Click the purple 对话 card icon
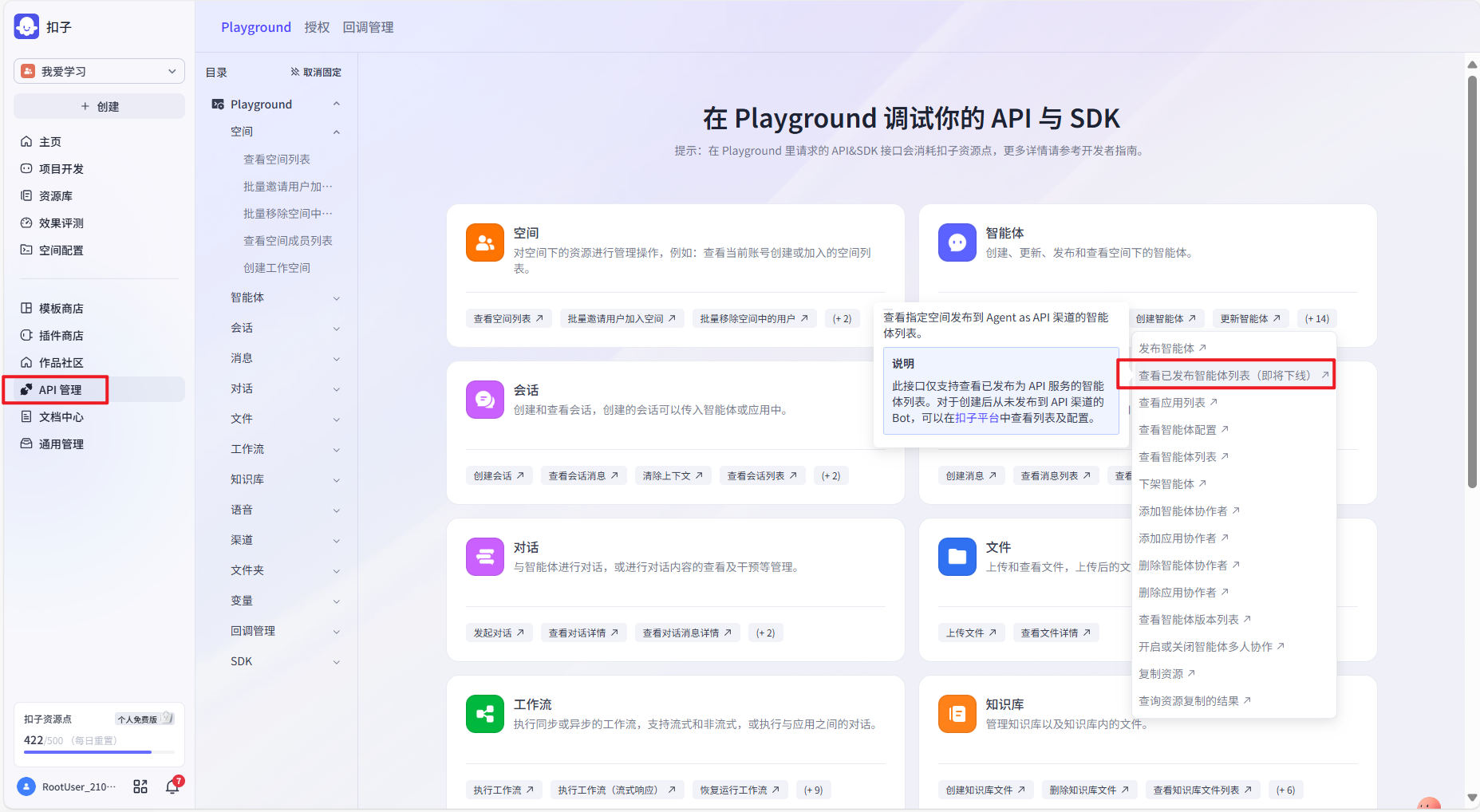The width and height of the screenshot is (1480, 812). [x=485, y=557]
